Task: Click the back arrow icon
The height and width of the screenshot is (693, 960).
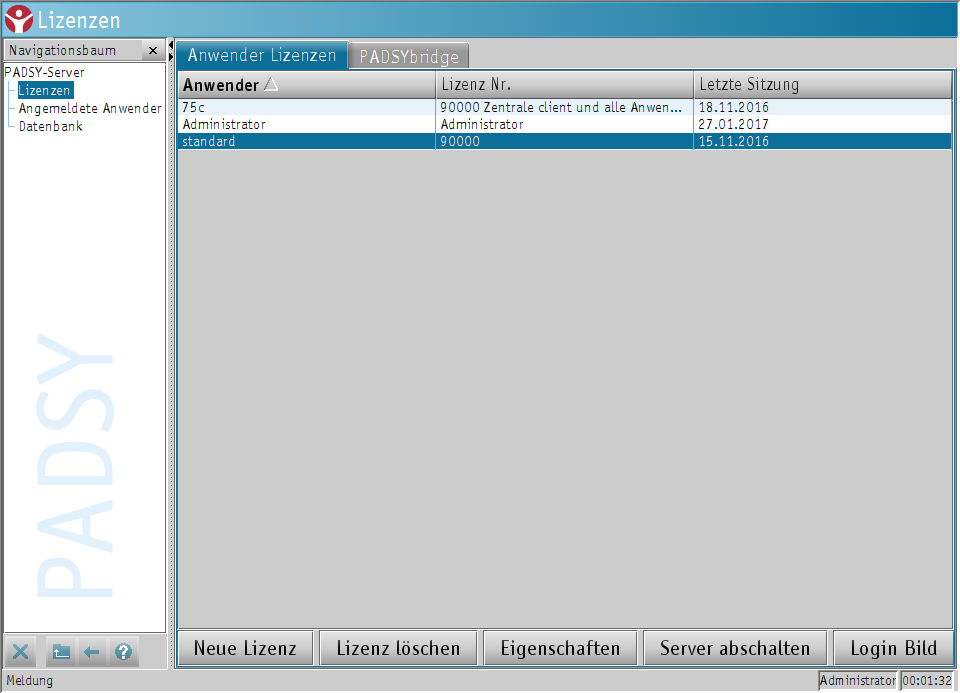Action: coord(92,652)
